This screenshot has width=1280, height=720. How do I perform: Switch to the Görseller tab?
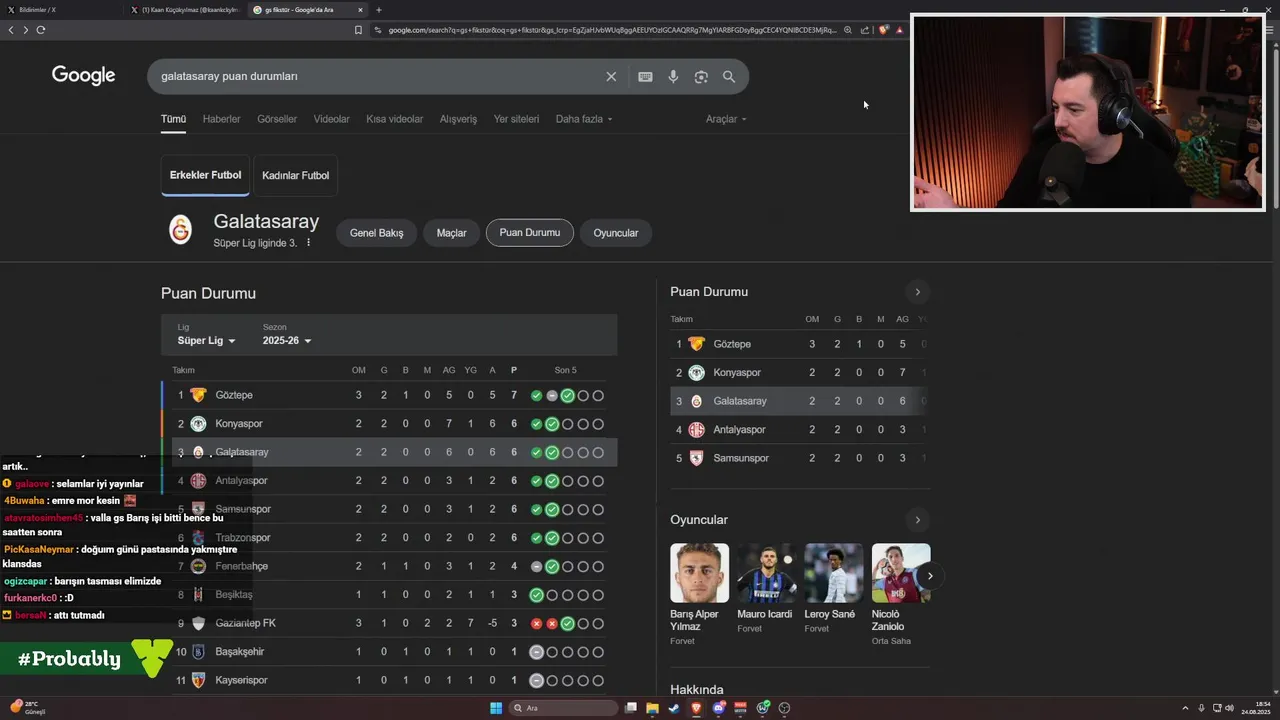[x=277, y=119]
